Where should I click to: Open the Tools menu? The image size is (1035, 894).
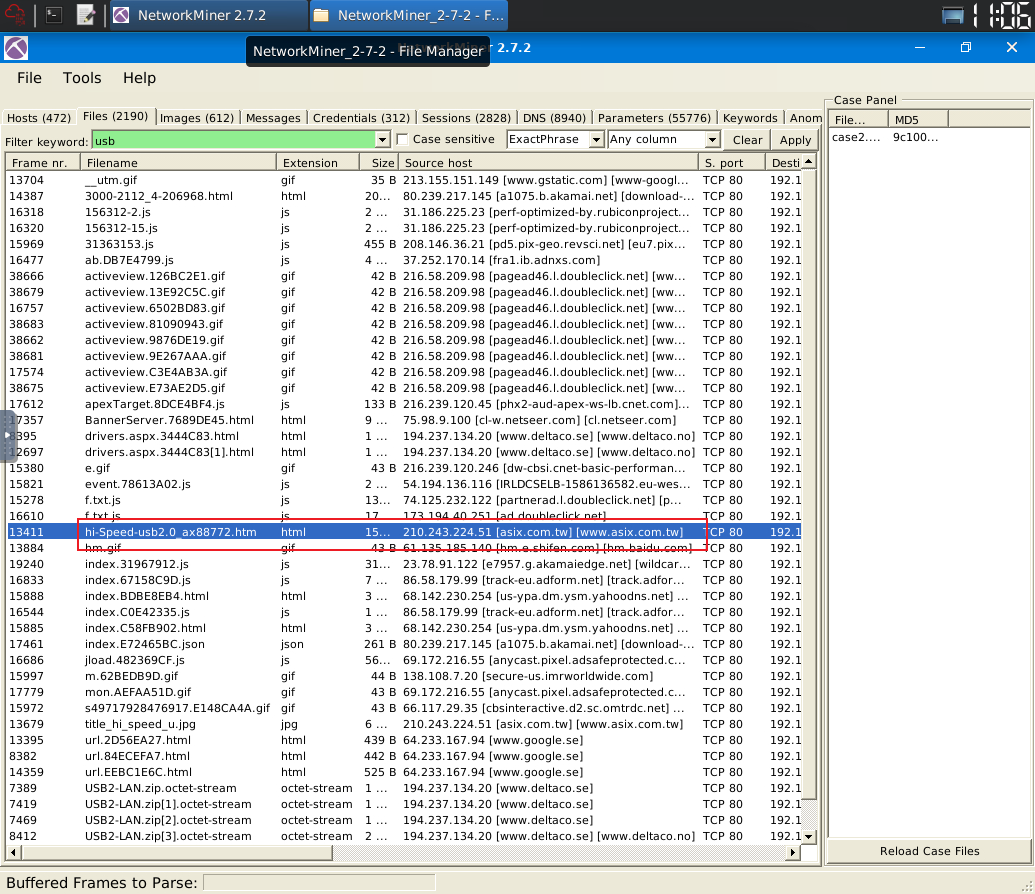tap(82, 78)
